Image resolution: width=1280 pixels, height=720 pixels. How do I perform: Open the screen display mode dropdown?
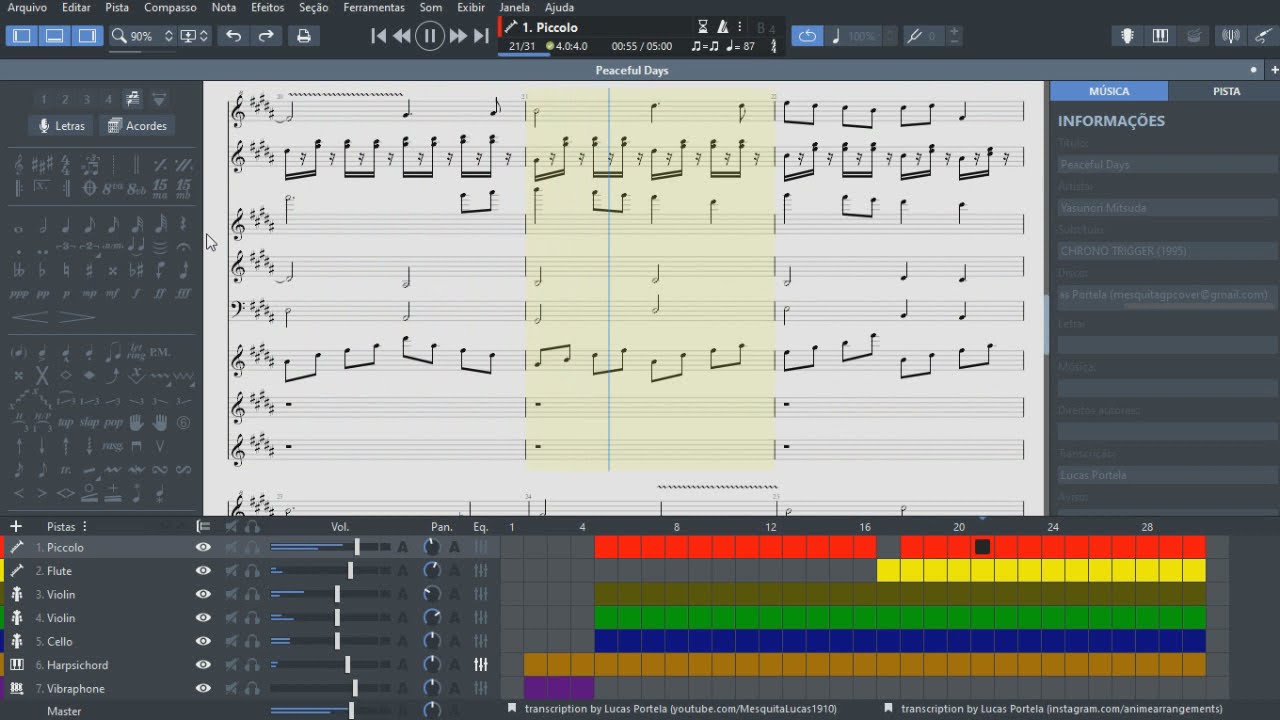tap(194, 36)
